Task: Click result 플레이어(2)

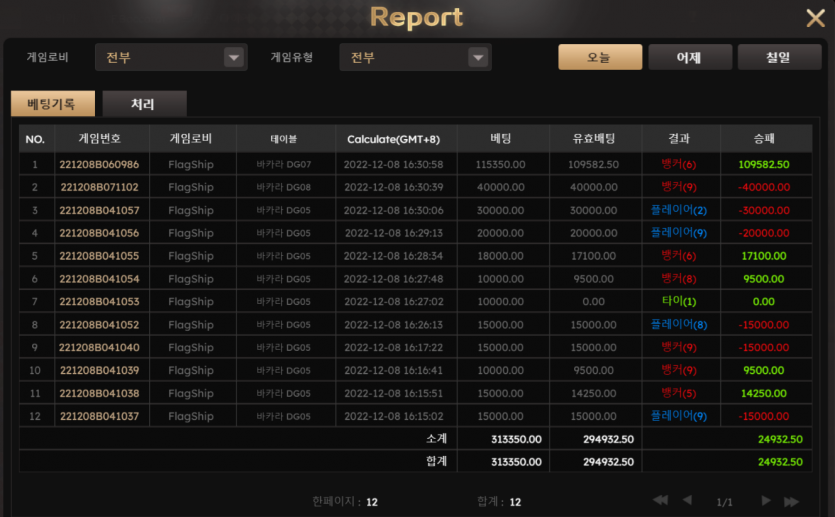Action: pyautogui.click(x=679, y=210)
